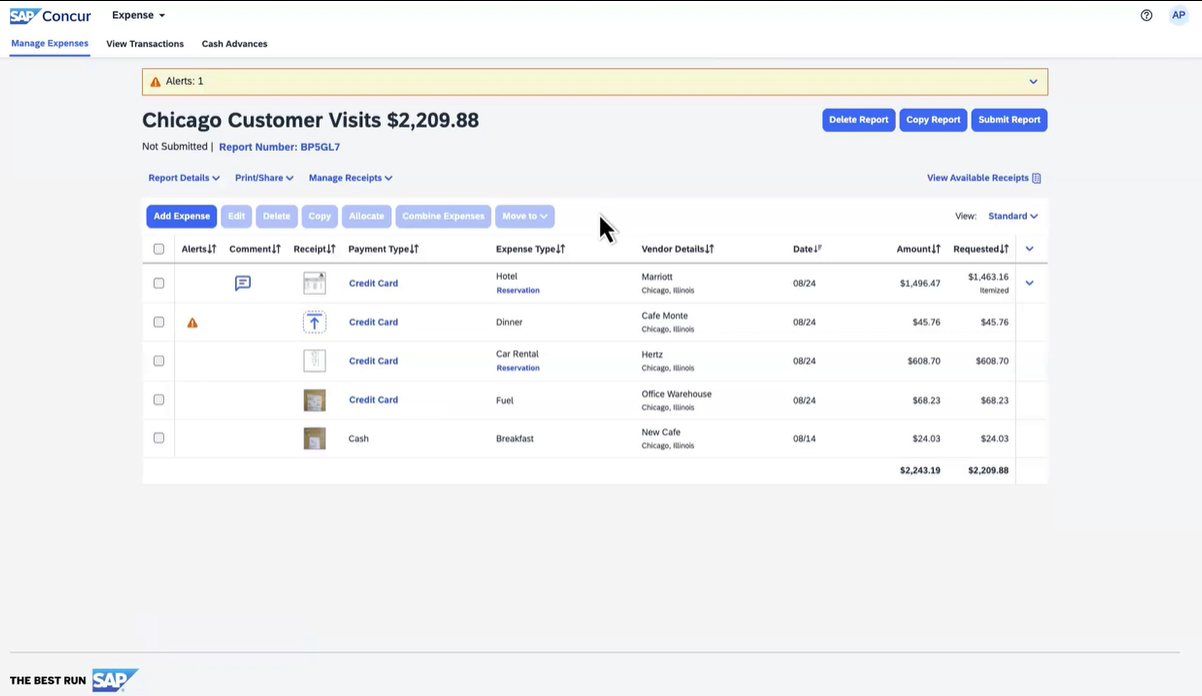
Task: Open the Manage Receipts dropdown
Action: tap(350, 178)
